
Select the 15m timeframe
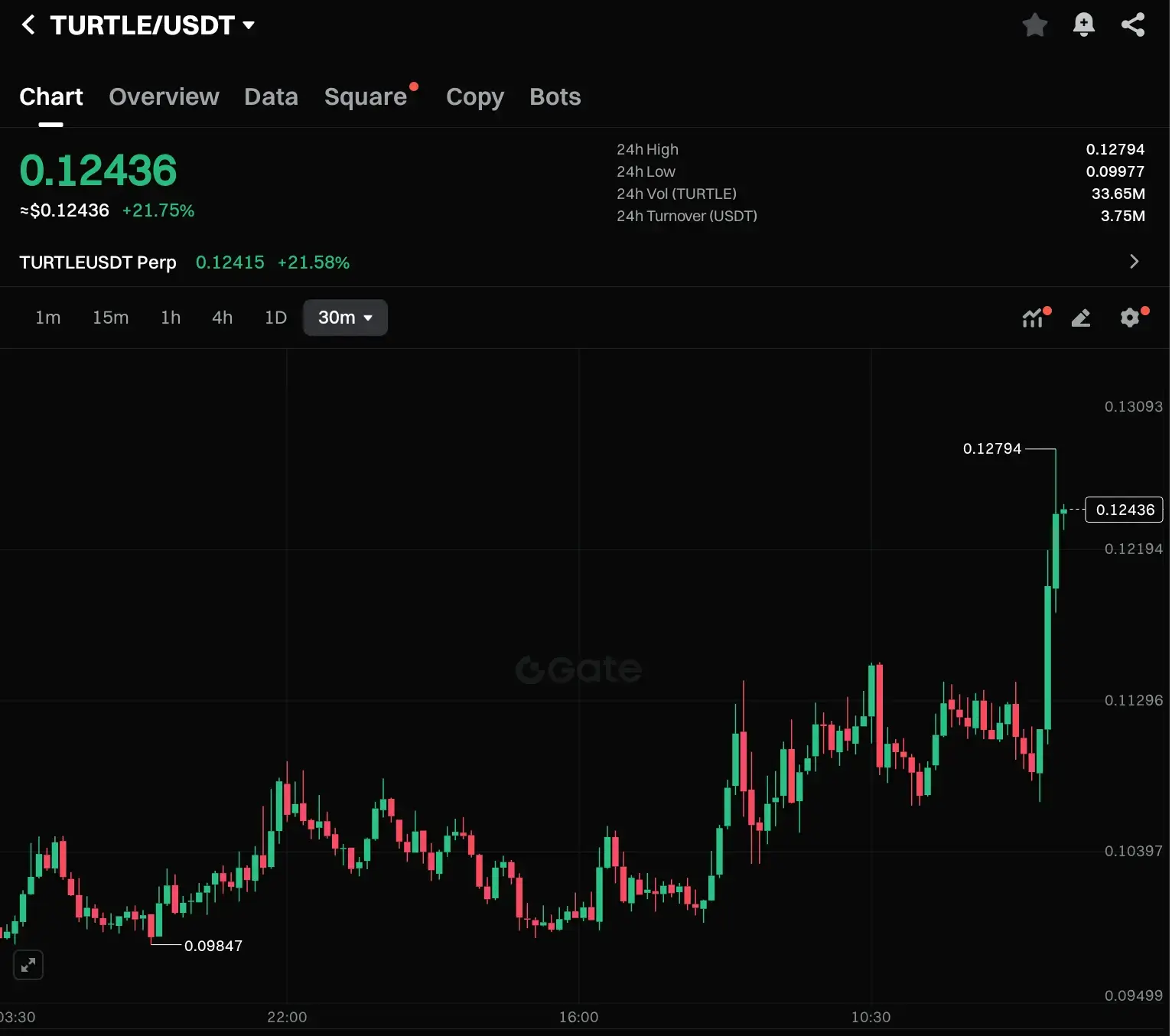coord(111,318)
